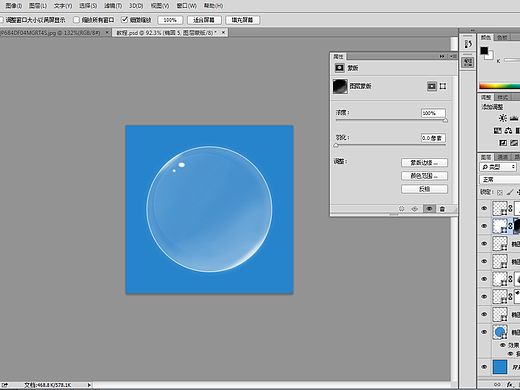Open the 选择(S) menu
This screenshot has width=520, height=390.
[x=88, y=6]
